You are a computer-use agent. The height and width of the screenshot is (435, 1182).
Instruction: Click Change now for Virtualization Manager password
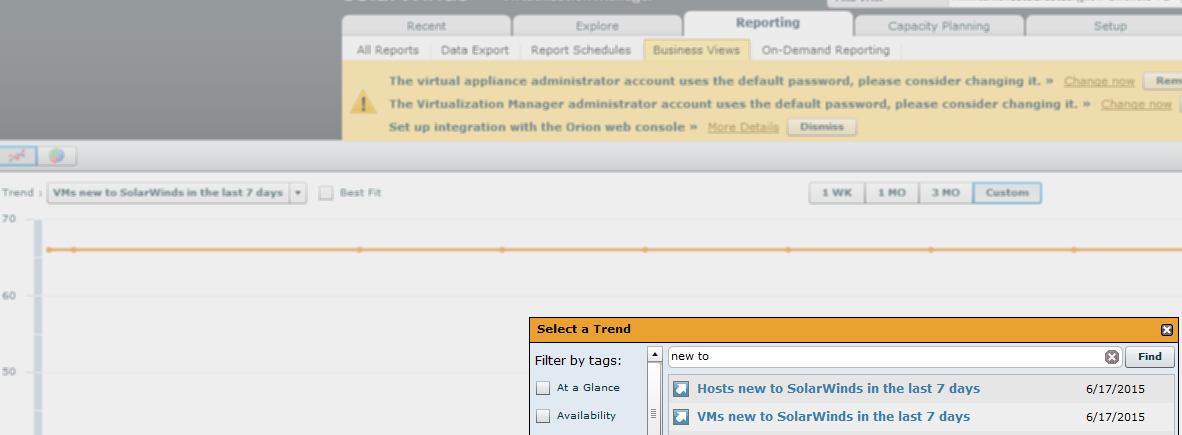[x=1136, y=104]
